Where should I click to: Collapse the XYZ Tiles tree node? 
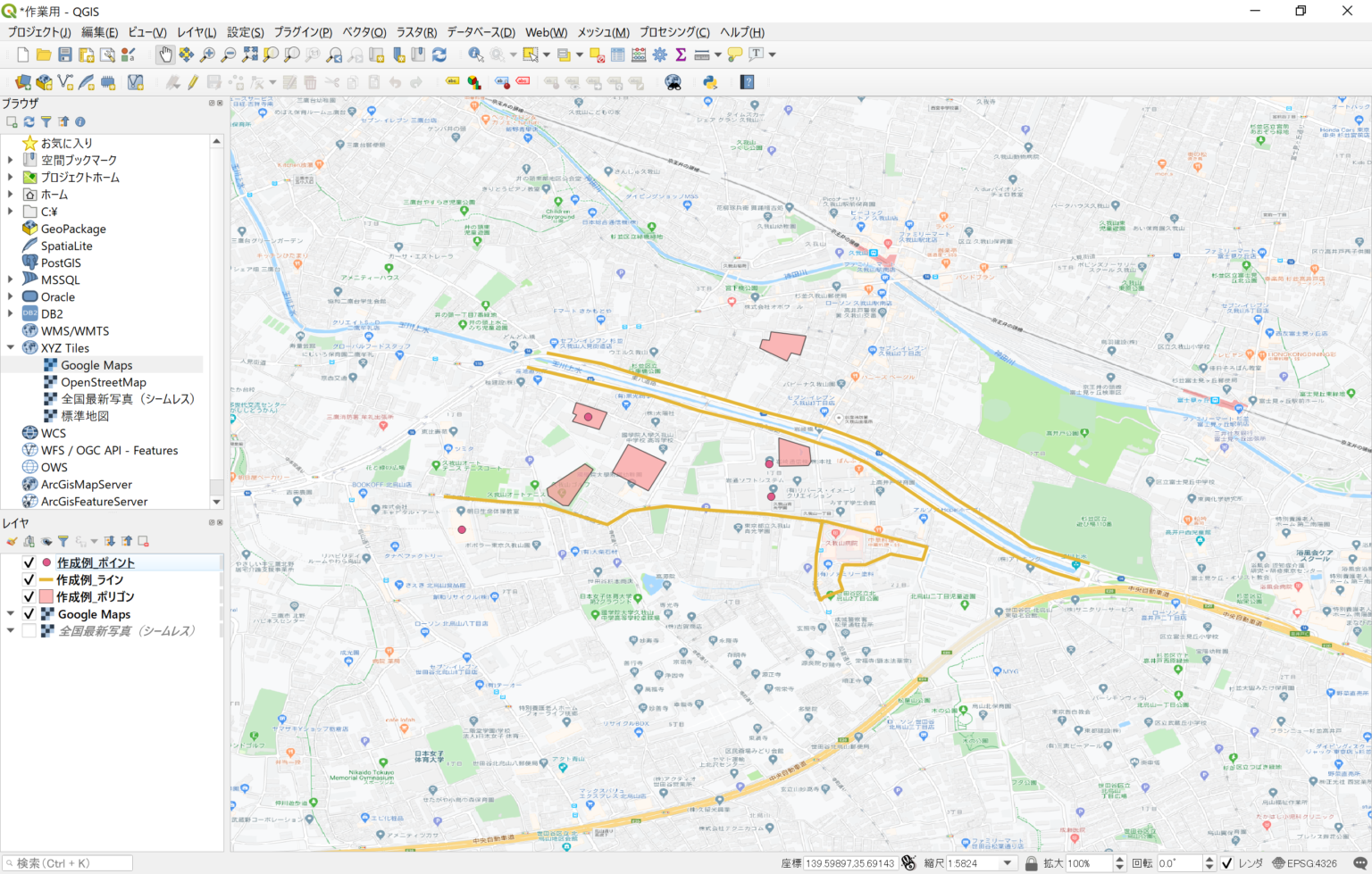pyautogui.click(x=9, y=347)
